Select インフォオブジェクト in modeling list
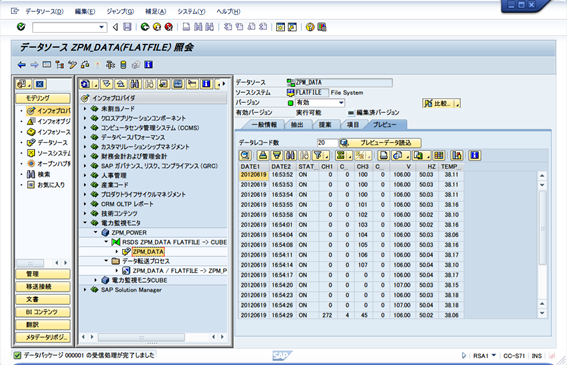Screen dimensions: 567x365 [x=54, y=121]
